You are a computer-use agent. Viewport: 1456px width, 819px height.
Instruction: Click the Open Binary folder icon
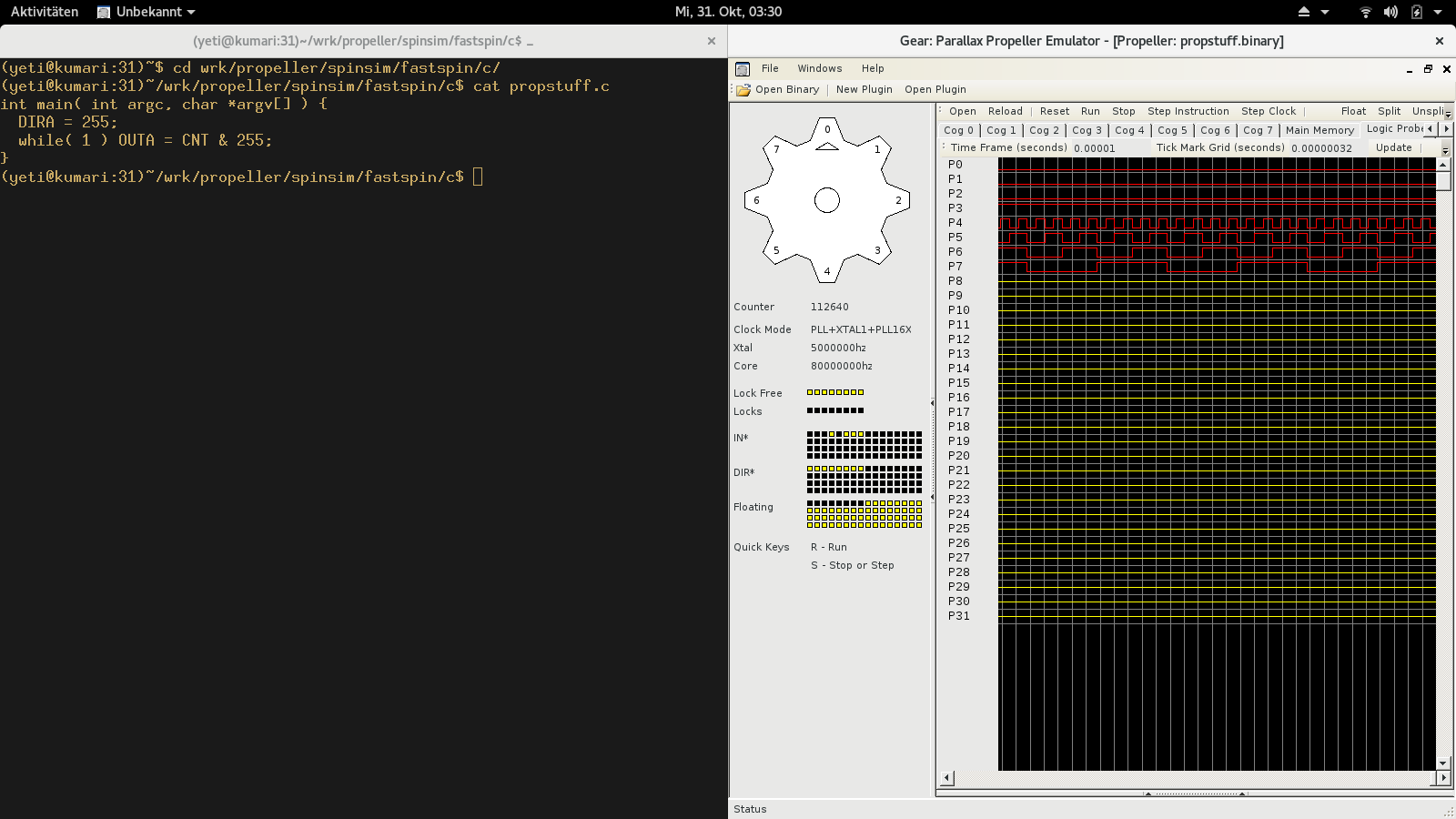coord(743,90)
